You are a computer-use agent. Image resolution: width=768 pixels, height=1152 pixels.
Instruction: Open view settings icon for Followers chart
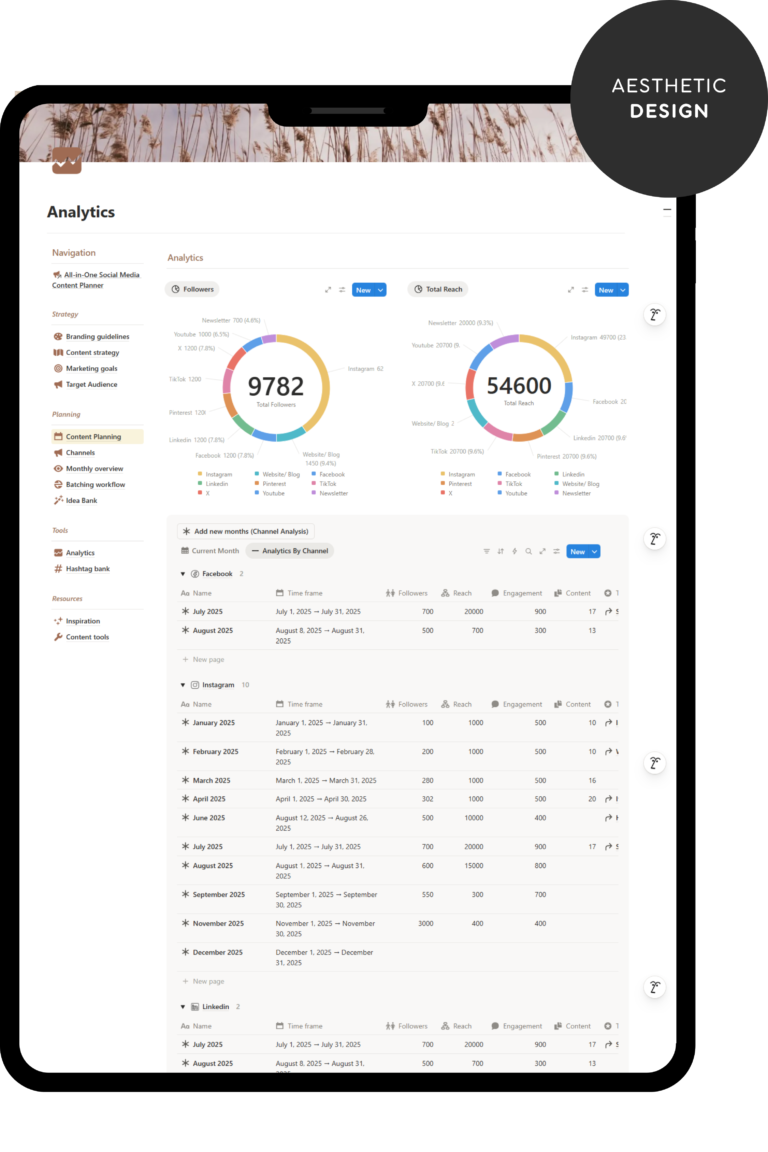coord(342,290)
